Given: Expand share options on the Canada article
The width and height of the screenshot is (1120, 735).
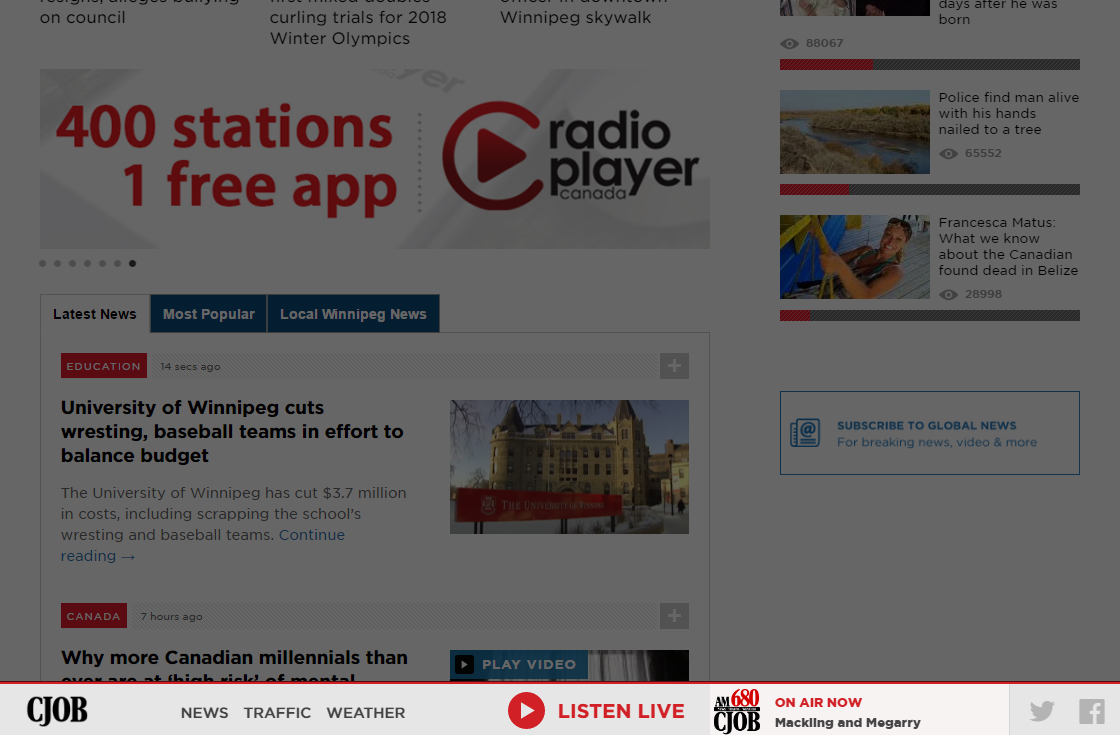Looking at the screenshot, I should point(674,616).
